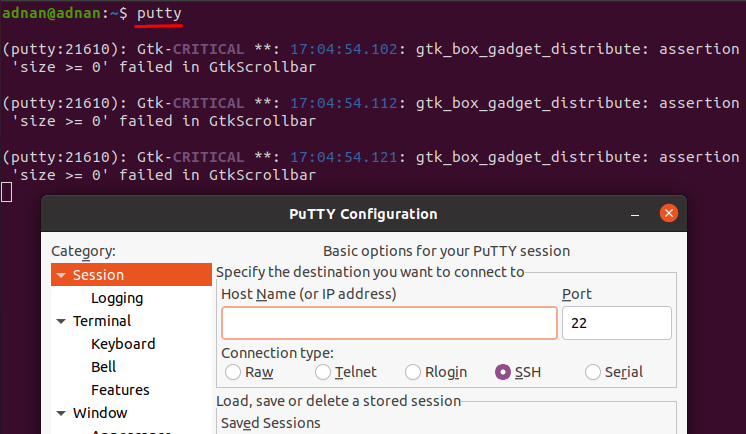Focus the Host Name input field
This screenshot has height=434, width=746.
tap(389, 323)
